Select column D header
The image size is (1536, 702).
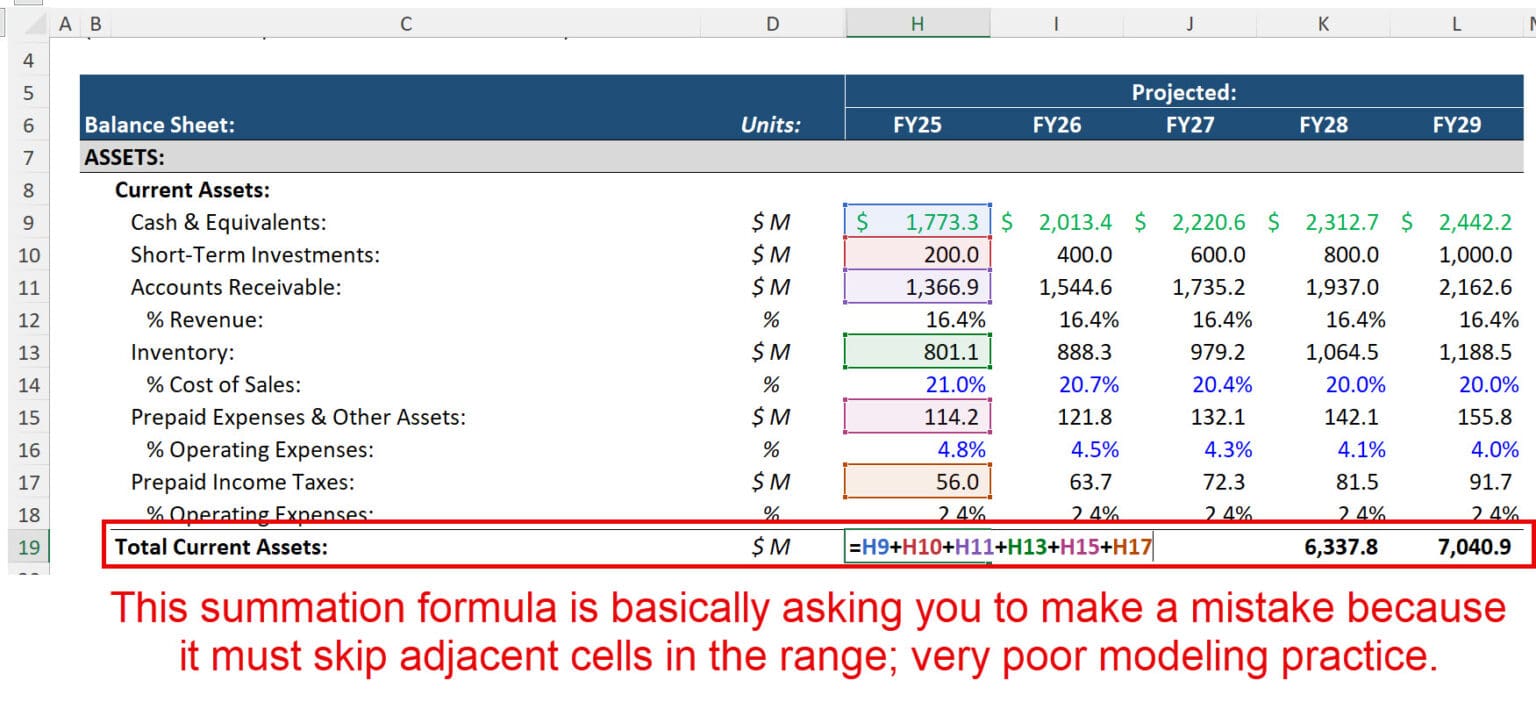(772, 22)
